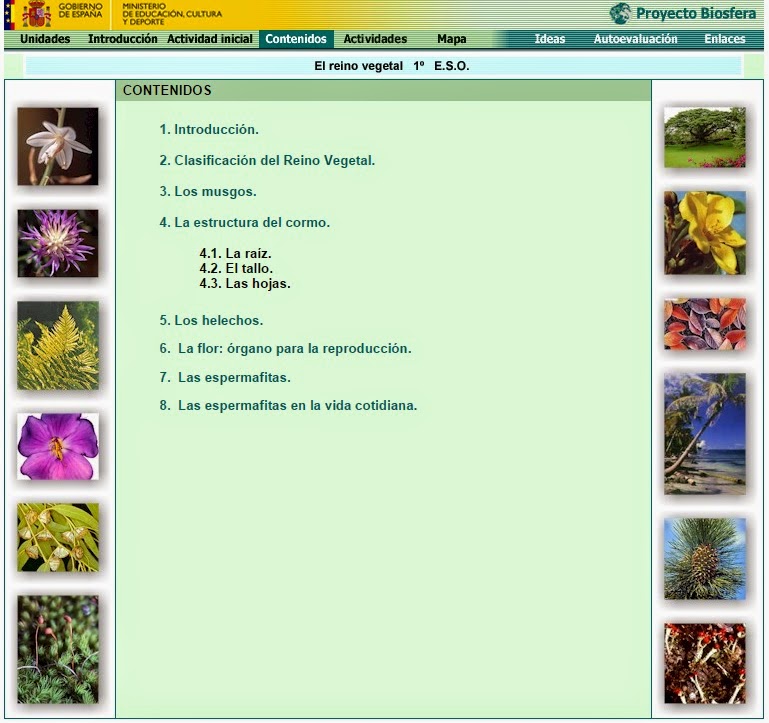This screenshot has width=769, height=723.
Task: Click the CONTENIDOS heading
Action: (167, 90)
